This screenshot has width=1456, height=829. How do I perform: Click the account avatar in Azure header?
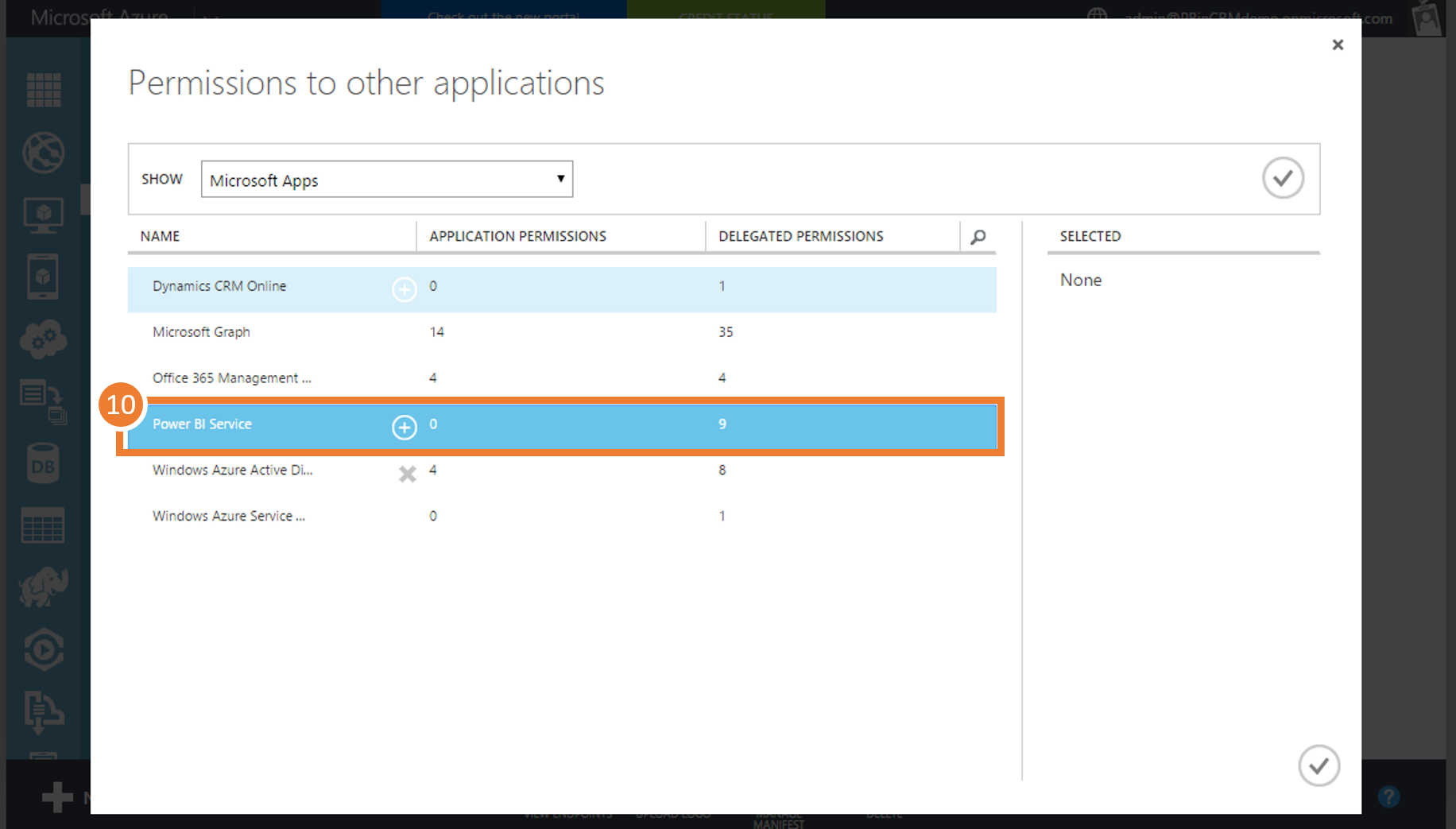[1427, 18]
